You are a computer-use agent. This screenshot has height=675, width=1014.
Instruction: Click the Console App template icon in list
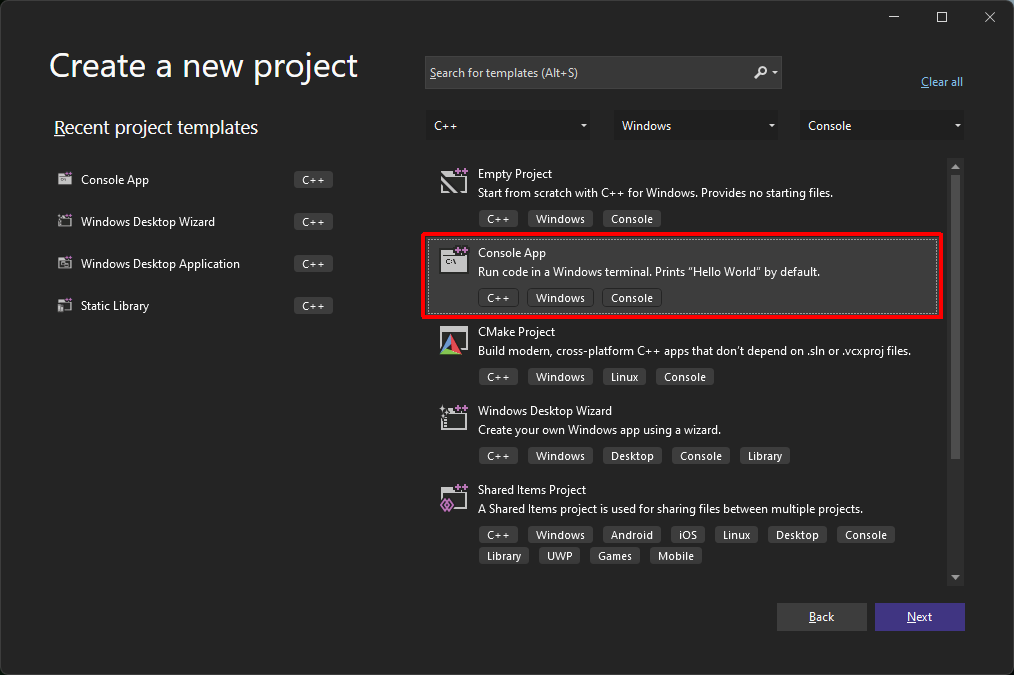pos(454,260)
